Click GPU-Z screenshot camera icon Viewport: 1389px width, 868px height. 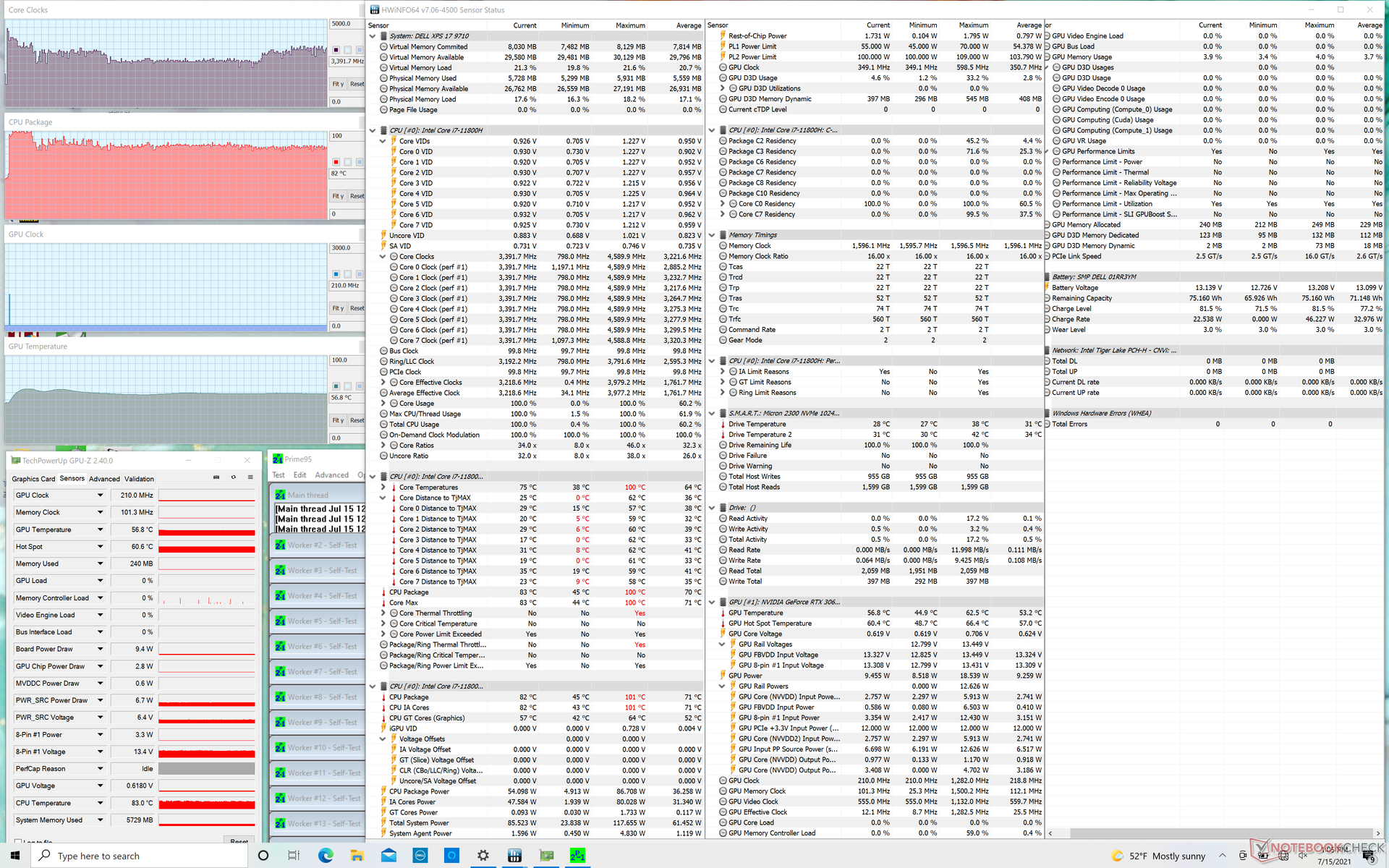216,477
